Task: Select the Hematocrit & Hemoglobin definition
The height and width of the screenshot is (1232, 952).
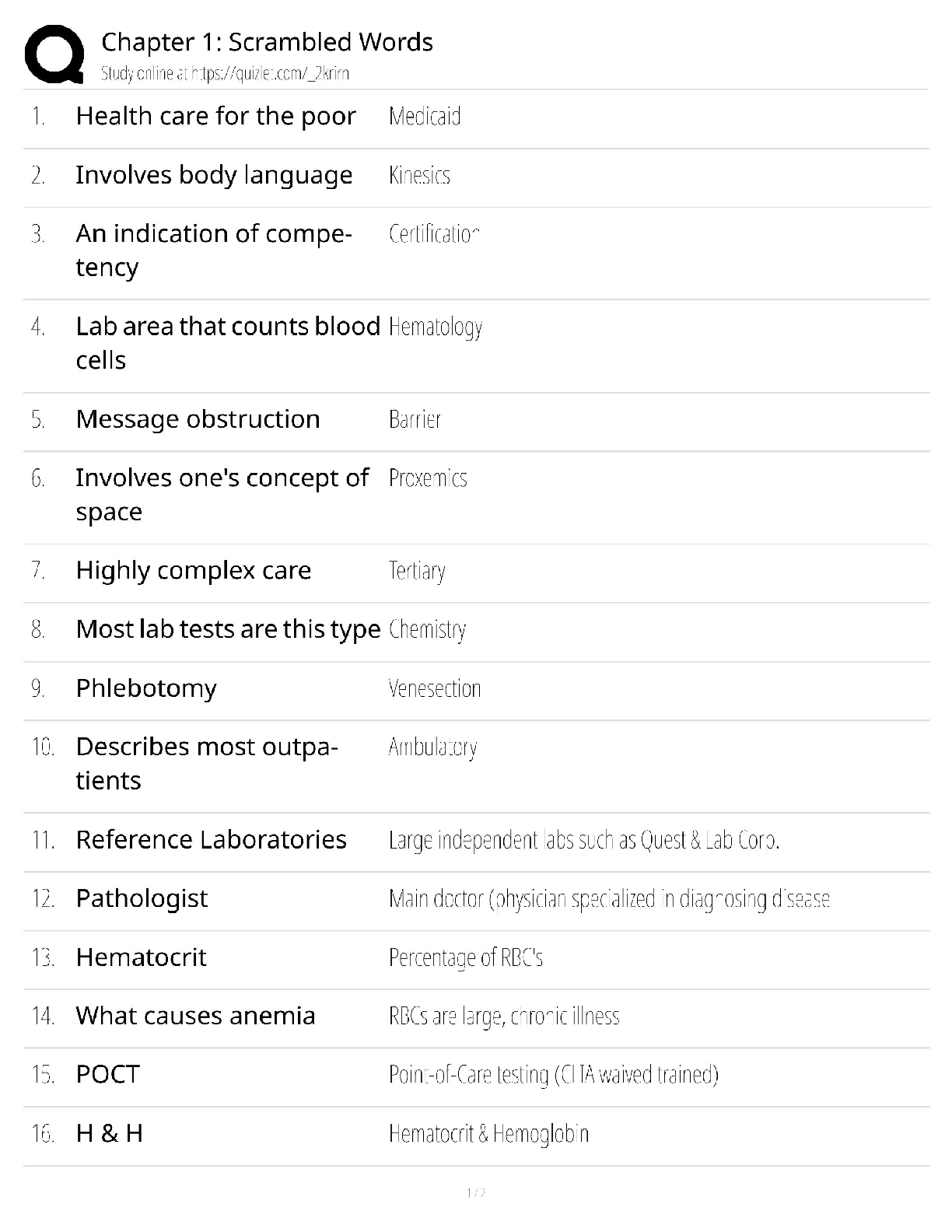Action: point(488,1133)
